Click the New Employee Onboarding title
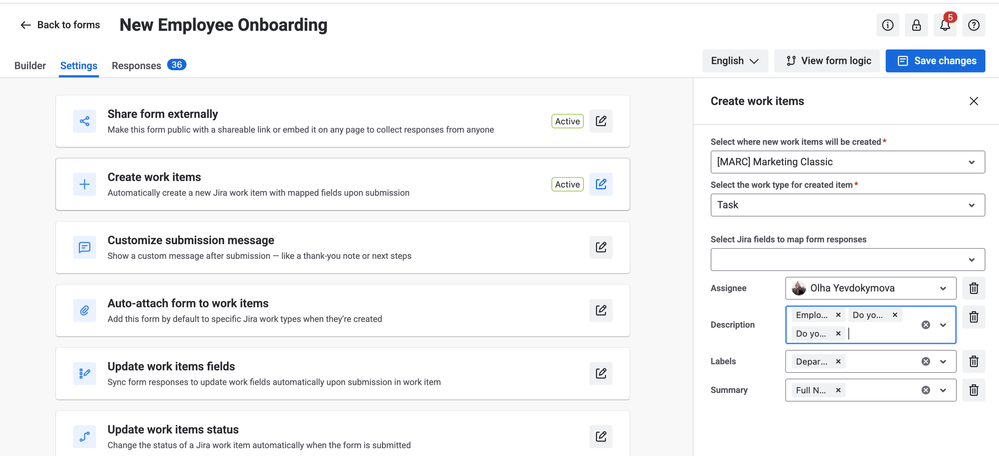The width and height of the screenshot is (999, 456). [x=224, y=25]
